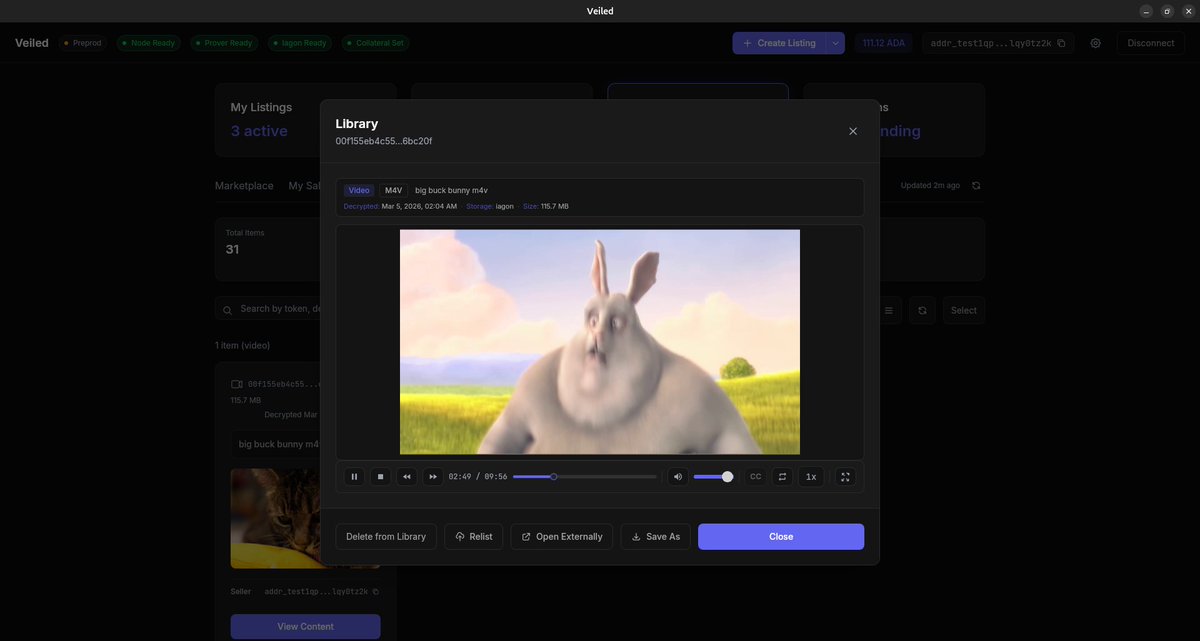The width and height of the screenshot is (1200, 641).
Task: Click the Disconnect button
Action: 1151,43
